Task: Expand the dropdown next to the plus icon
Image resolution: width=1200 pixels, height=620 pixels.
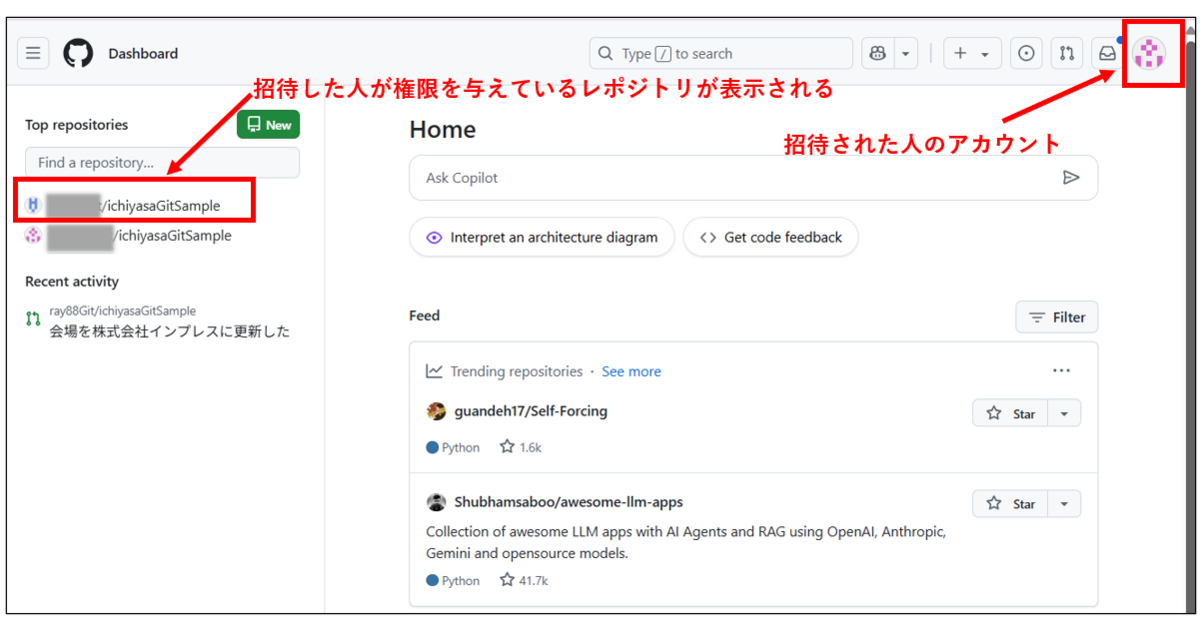Action: click(984, 53)
